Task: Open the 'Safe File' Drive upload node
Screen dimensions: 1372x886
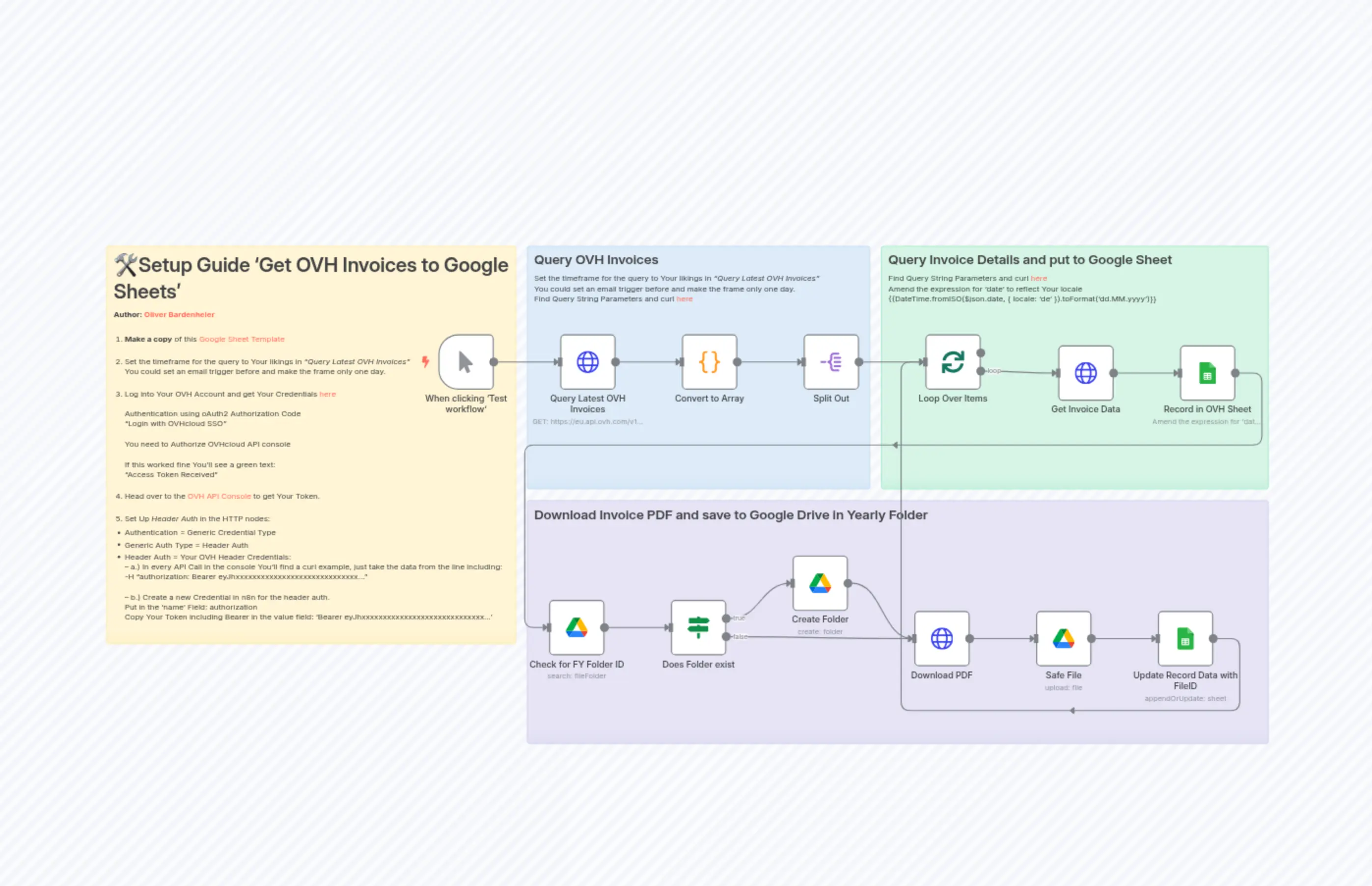Action: 1063,639
